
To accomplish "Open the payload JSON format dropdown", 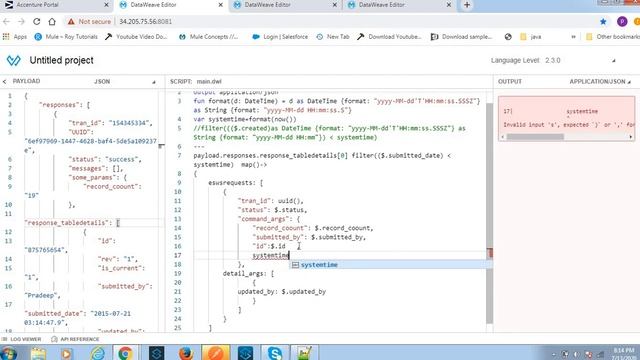I will pyautogui.click(x=124, y=82).
